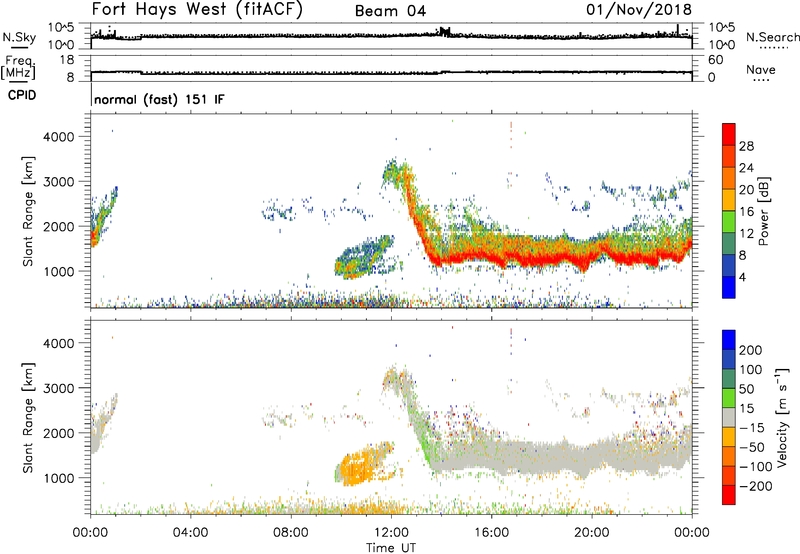The image size is (800, 554).
Task: Click the velocity panel's "Slant Range [km]" label
Action: 28,417
